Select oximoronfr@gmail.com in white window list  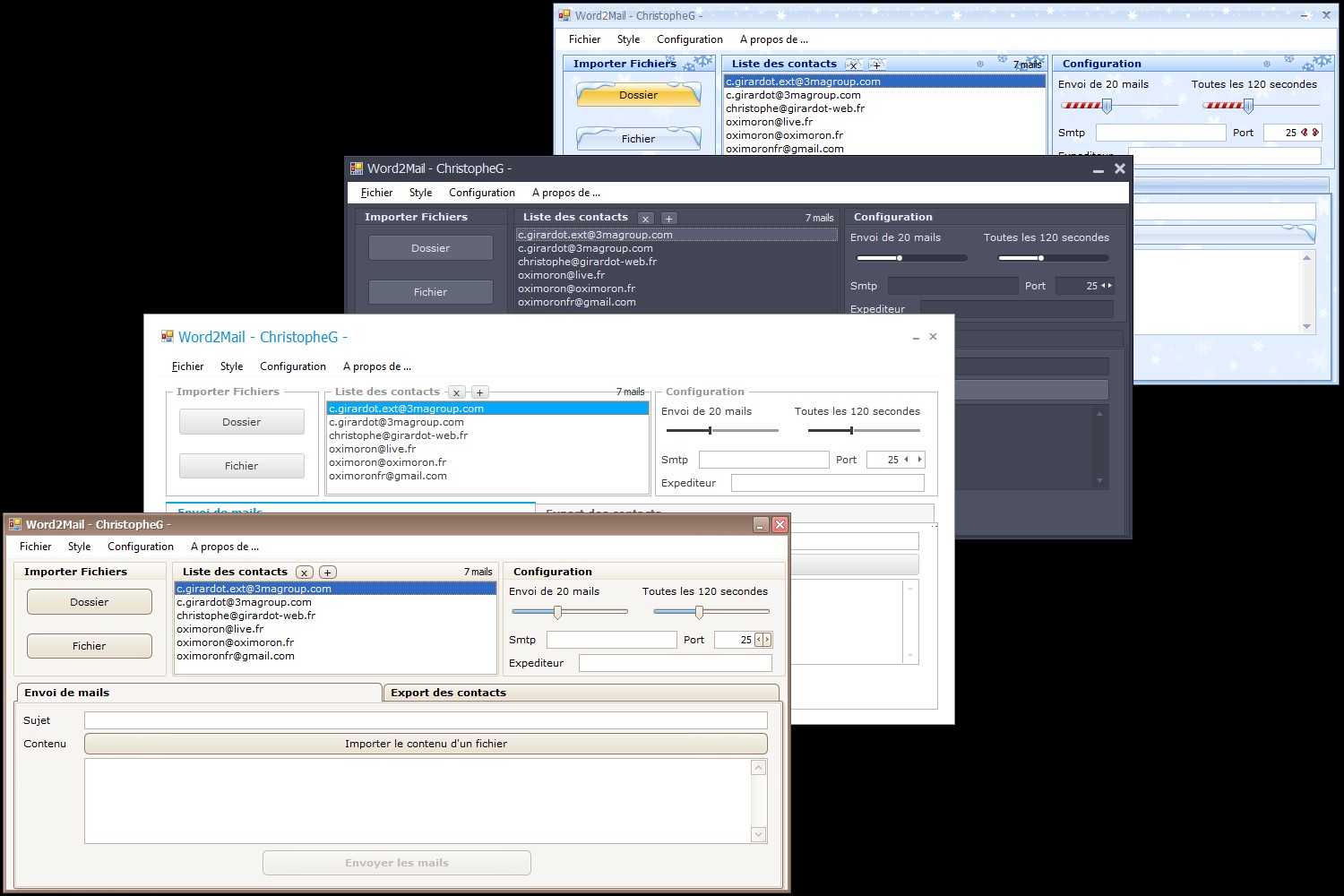tap(487, 476)
